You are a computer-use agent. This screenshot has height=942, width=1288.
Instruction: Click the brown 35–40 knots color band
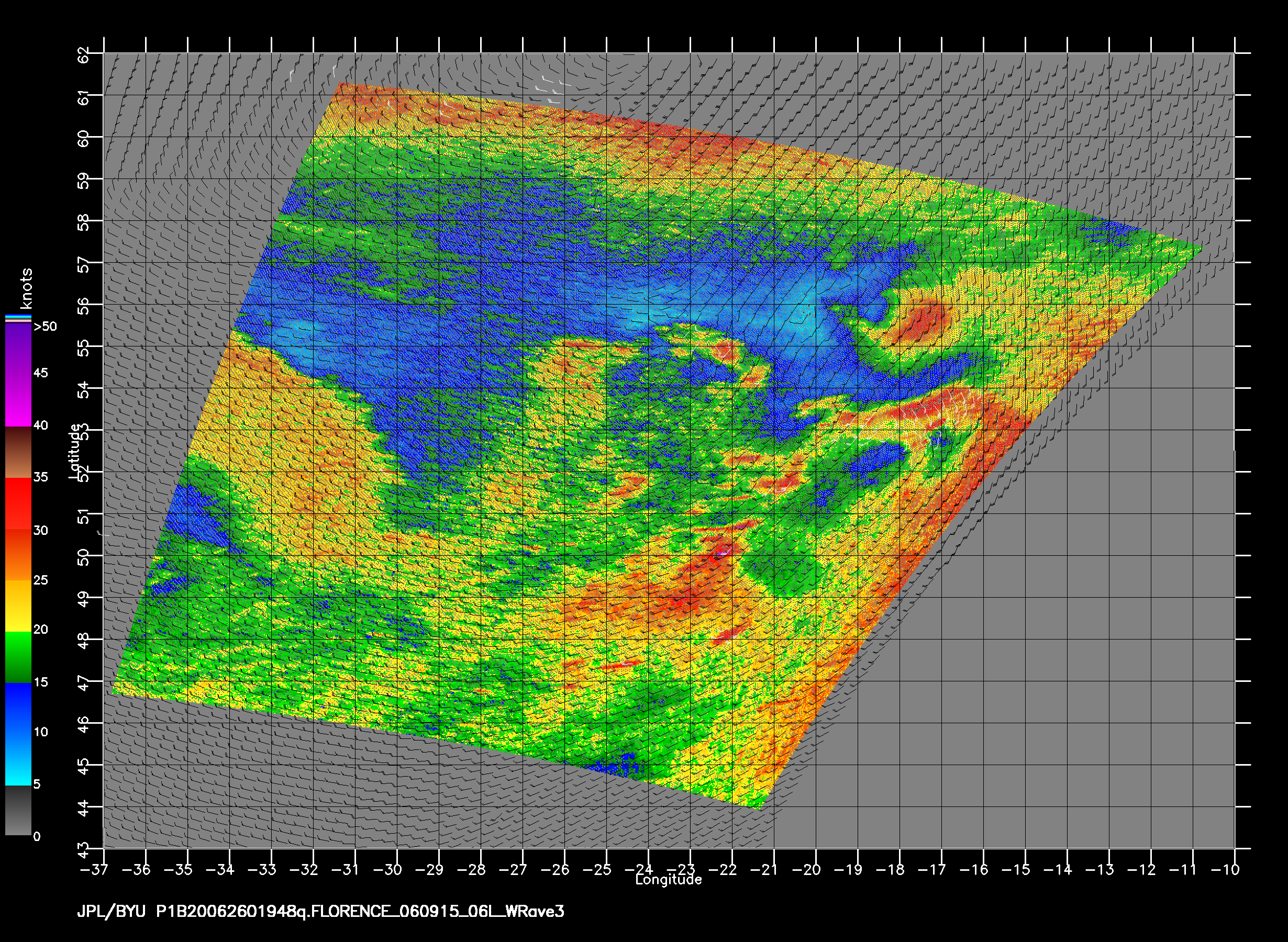[x=18, y=452]
